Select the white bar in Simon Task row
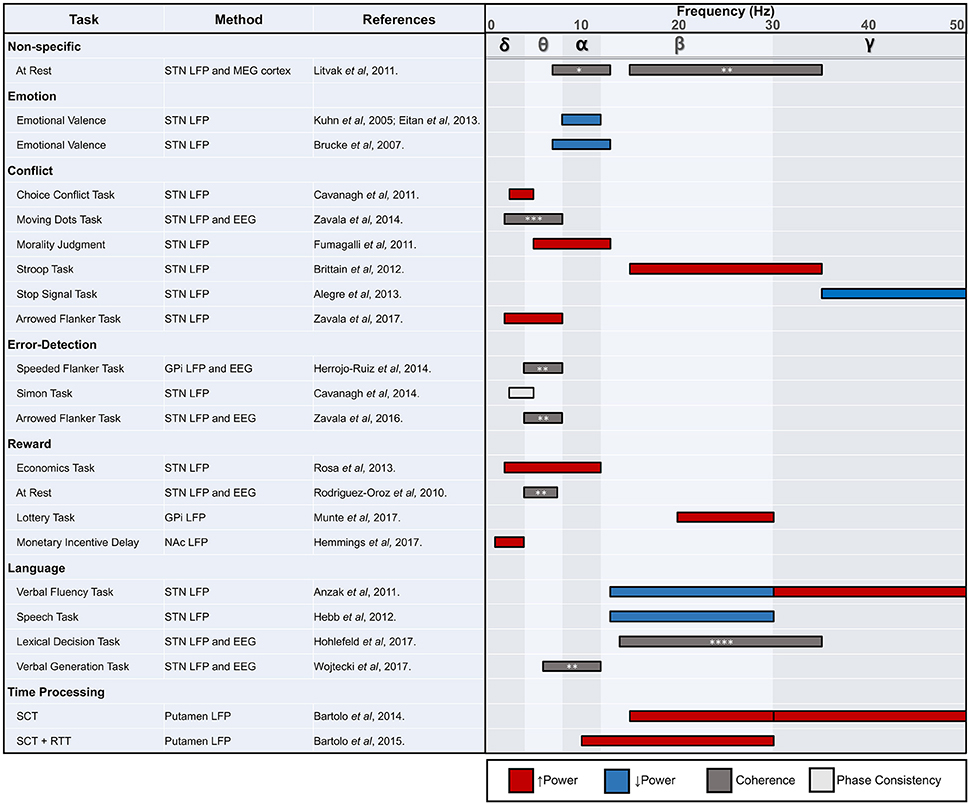The image size is (970, 805). pyautogui.click(x=521, y=393)
